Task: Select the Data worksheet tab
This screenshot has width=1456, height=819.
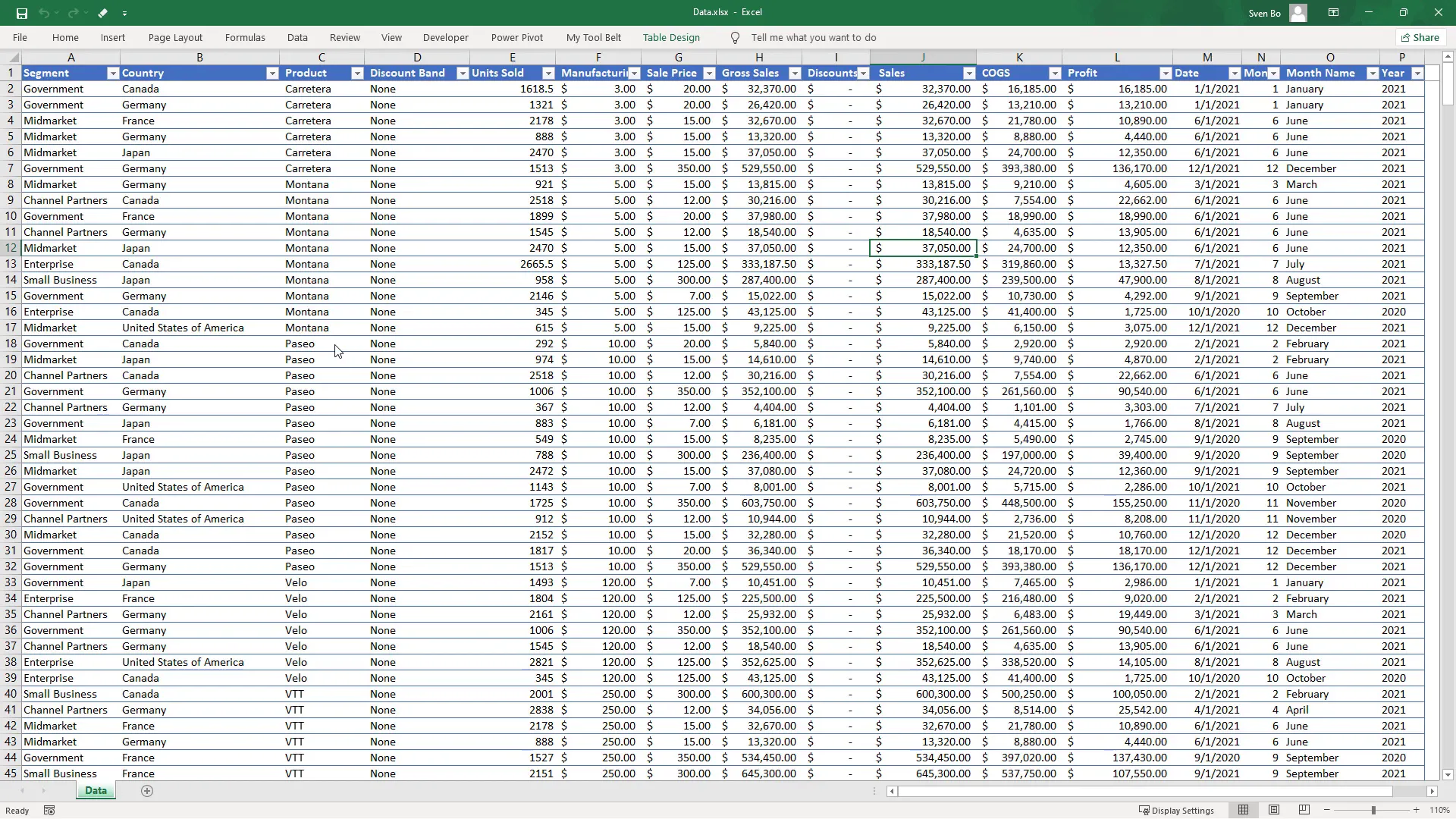Action: [x=96, y=791]
